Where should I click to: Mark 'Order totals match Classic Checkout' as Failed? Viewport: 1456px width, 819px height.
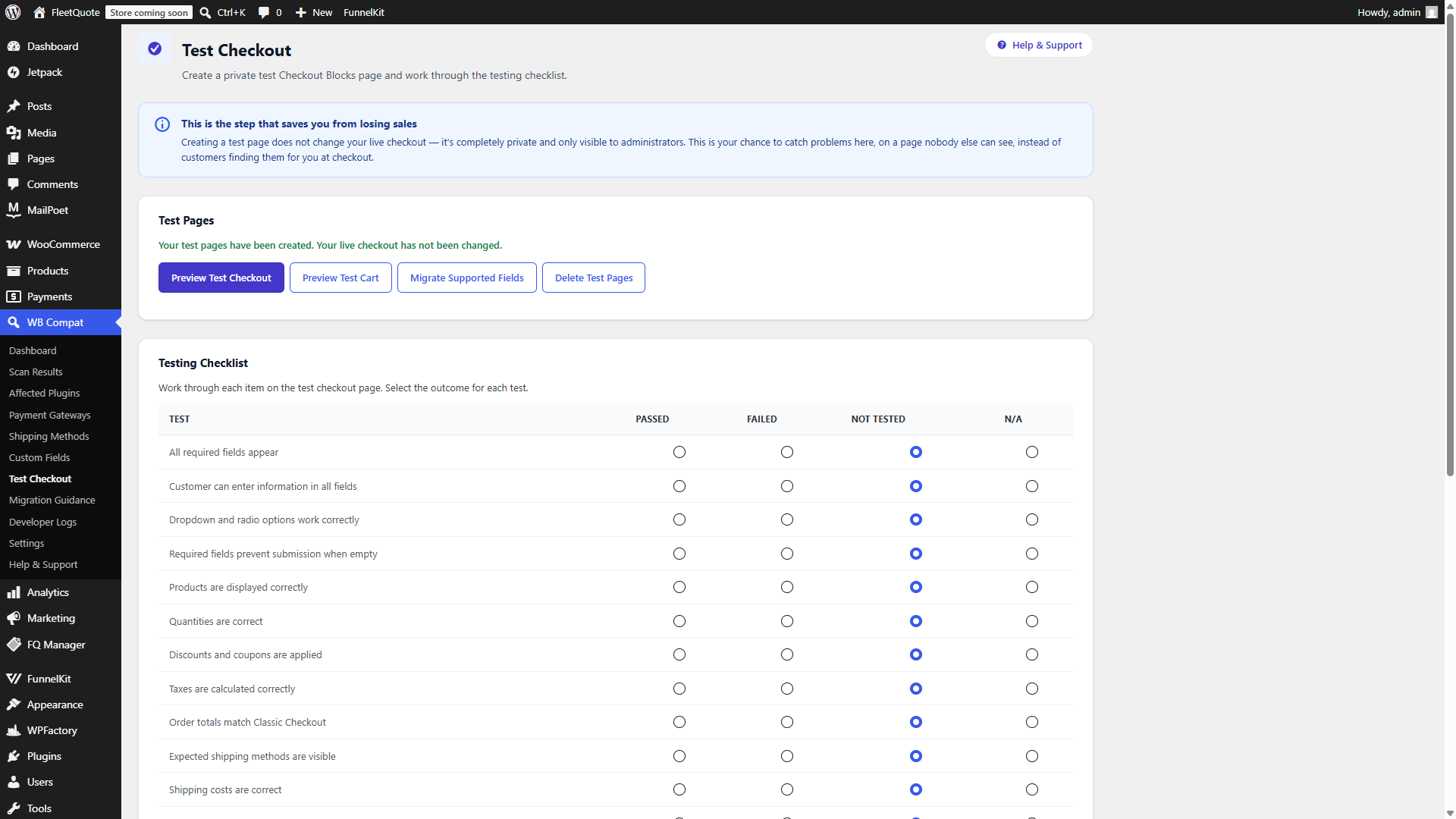point(787,722)
